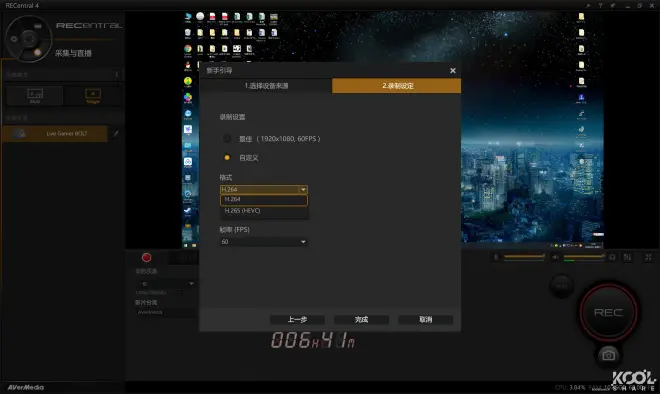This screenshot has width=660, height=394.
Task: Open the 帧率 (FPS) dropdown showing 60
Action: [x=264, y=242]
